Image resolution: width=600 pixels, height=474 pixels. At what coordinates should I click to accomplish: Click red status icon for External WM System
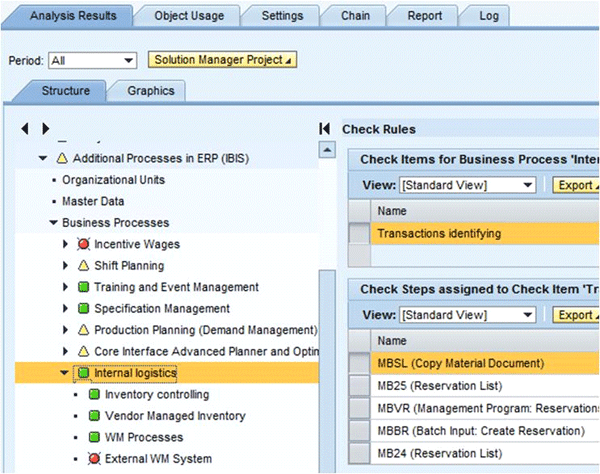(x=94, y=459)
